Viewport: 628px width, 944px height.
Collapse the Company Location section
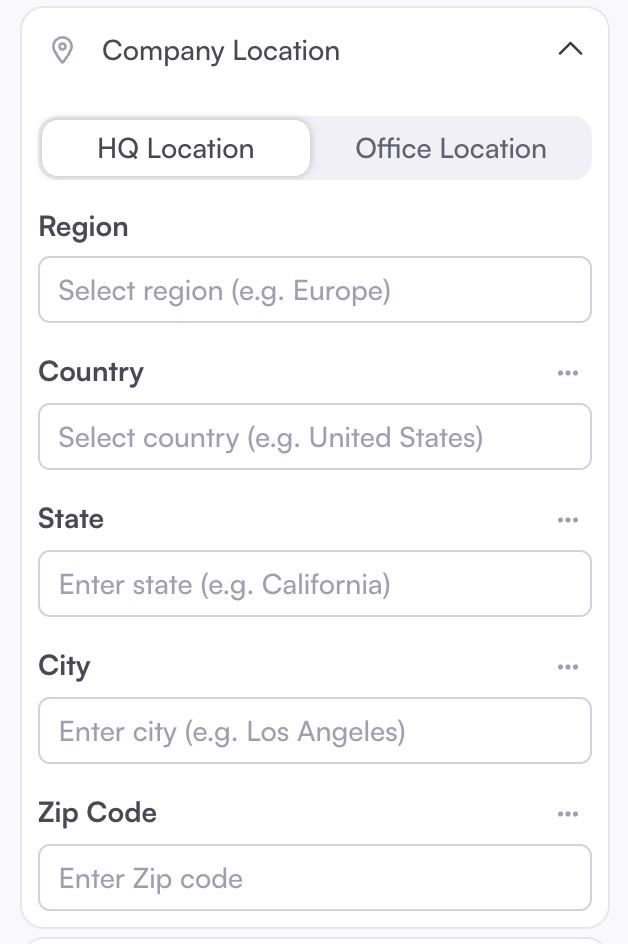click(570, 50)
